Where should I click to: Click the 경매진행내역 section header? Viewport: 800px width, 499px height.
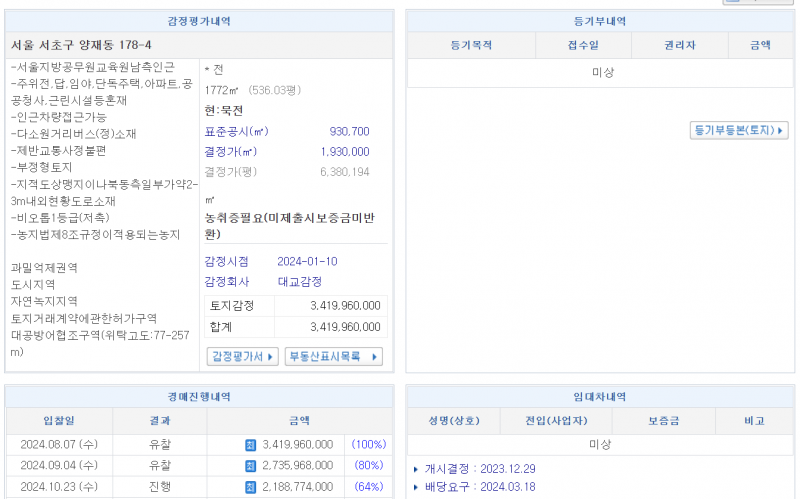tap(199, 397)
